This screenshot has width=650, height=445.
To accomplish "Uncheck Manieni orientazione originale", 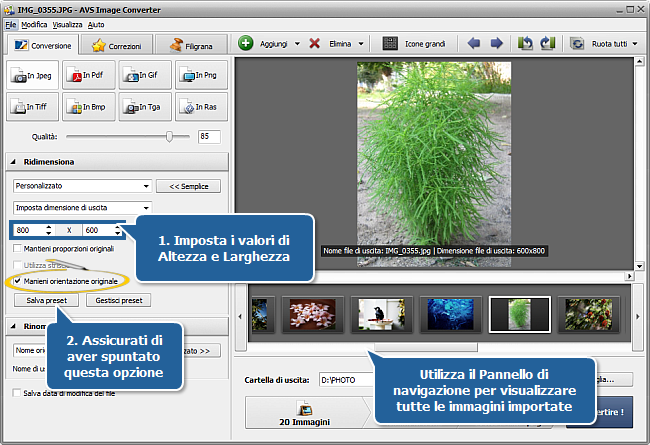I will click(x=18, y=282).
